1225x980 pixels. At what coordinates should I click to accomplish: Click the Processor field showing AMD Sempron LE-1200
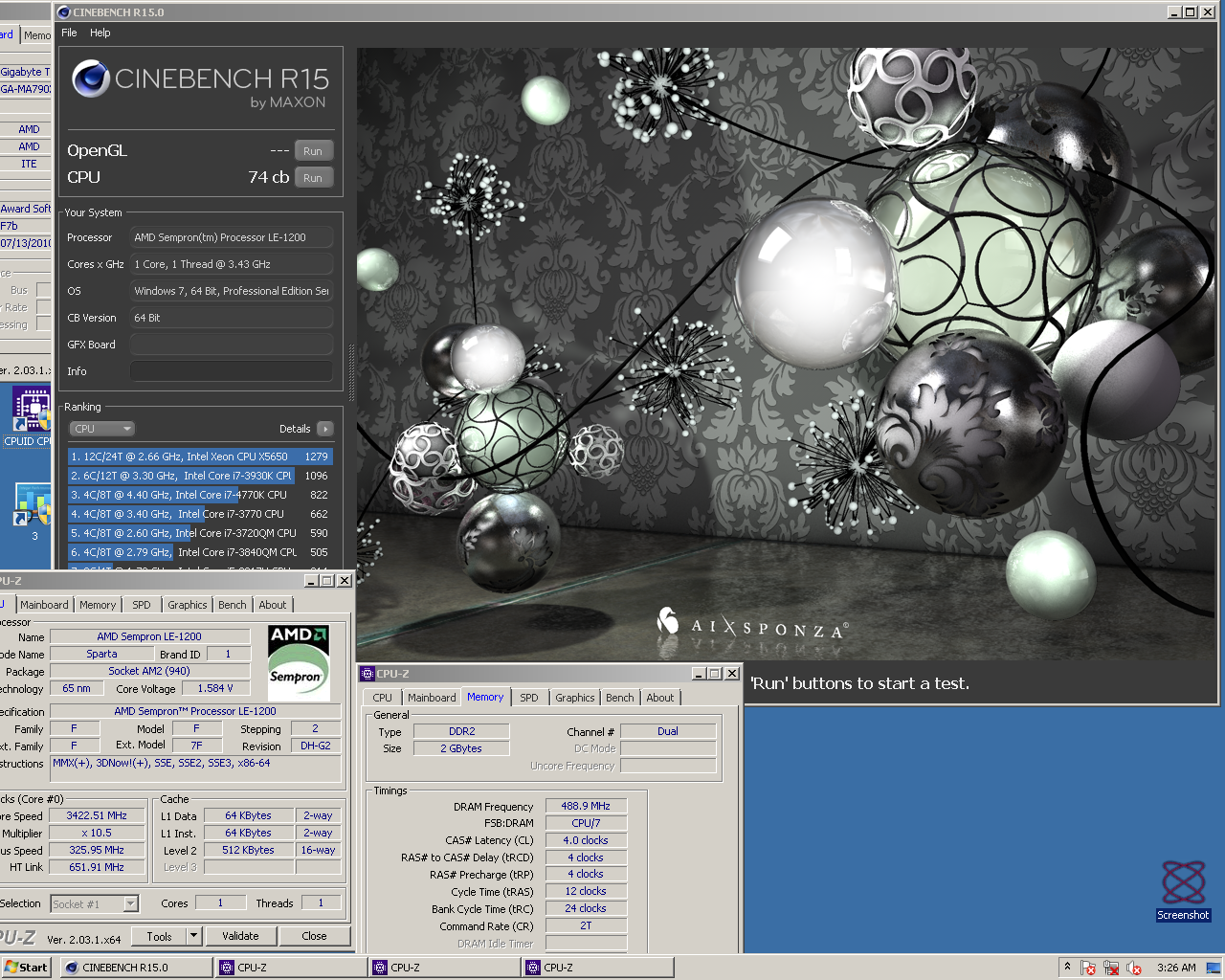click(232, 237)
